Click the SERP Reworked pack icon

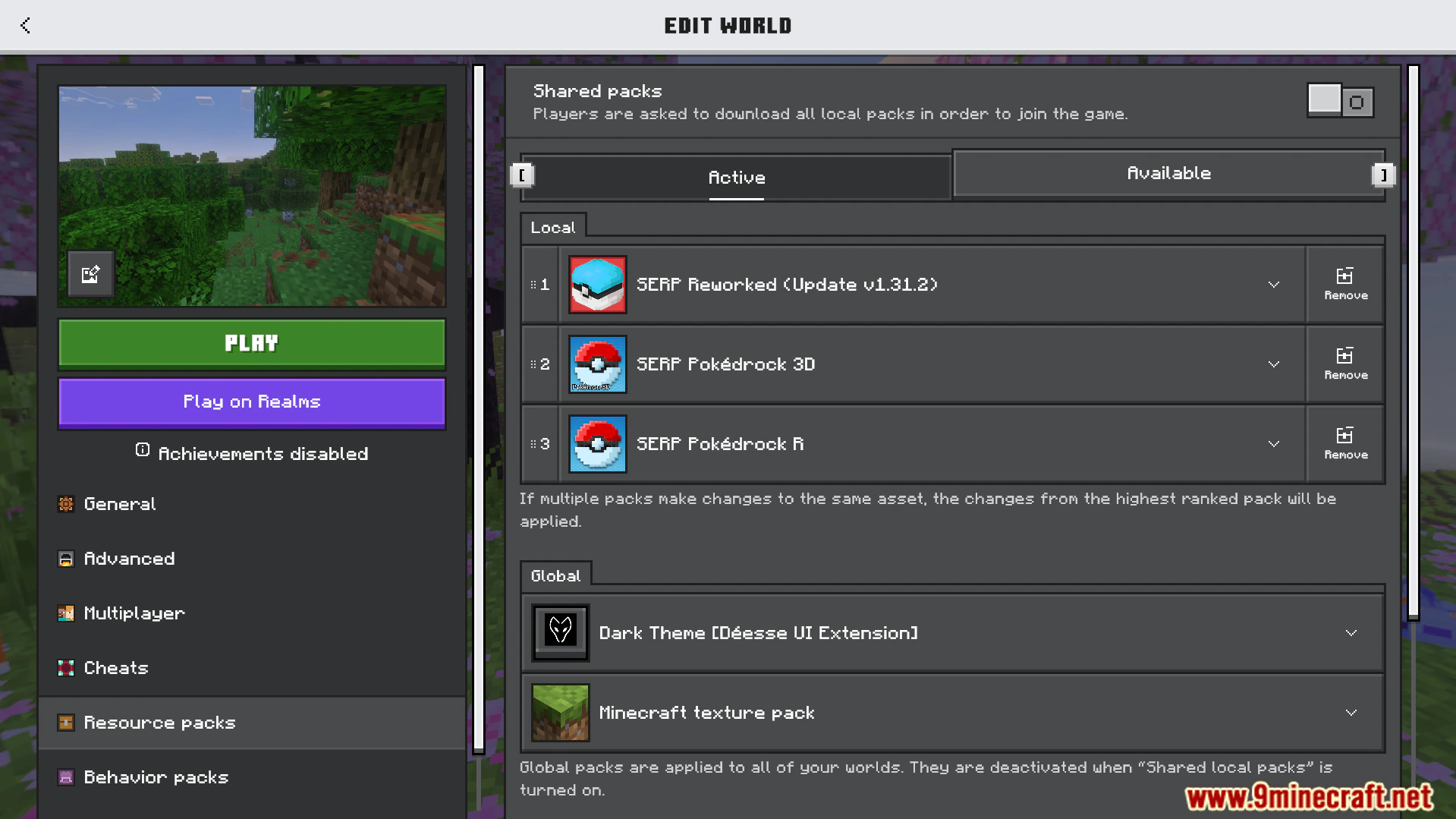pyautogui.click(x=598, y=285)
